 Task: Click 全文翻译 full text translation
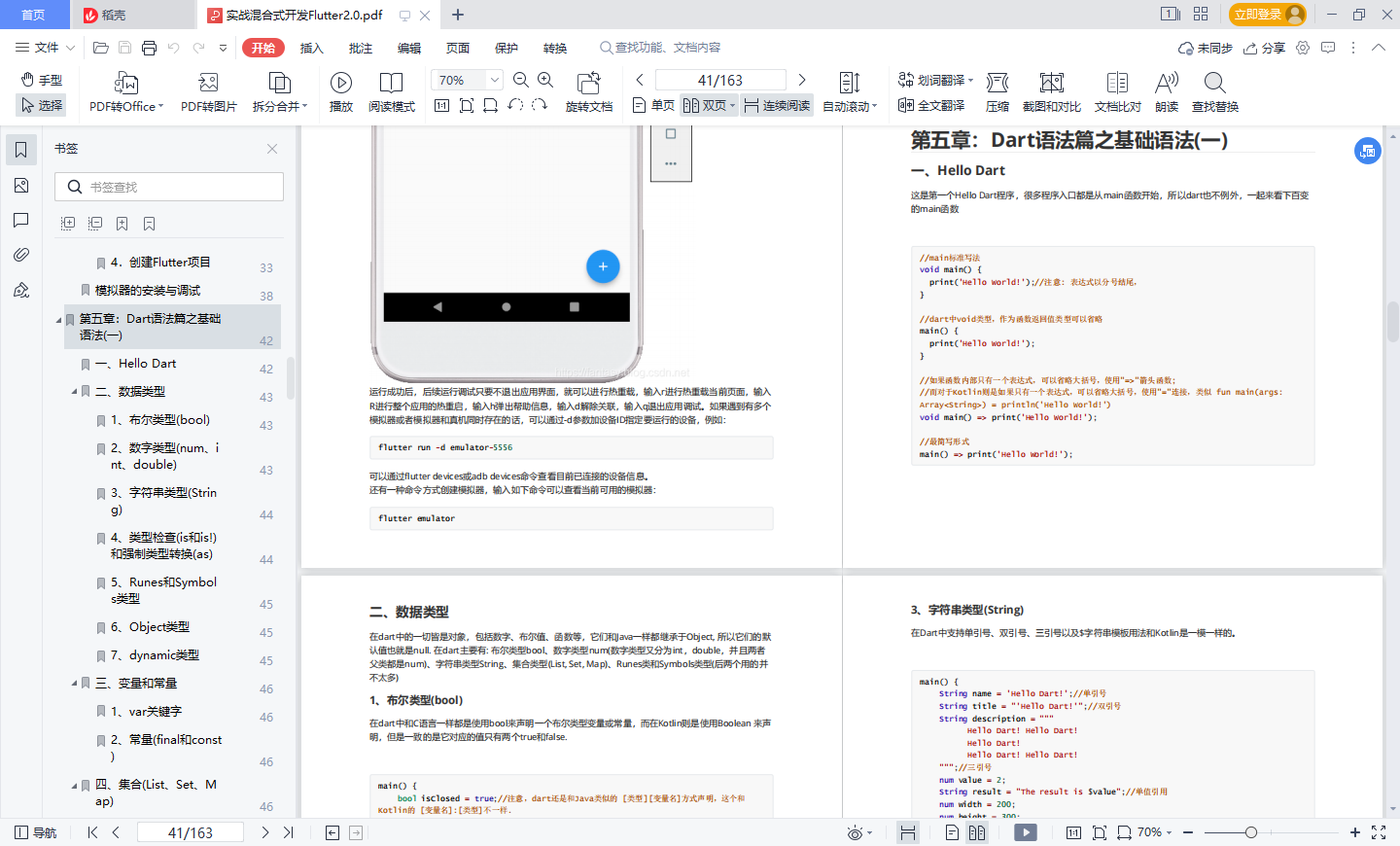(x=931, y=105)
